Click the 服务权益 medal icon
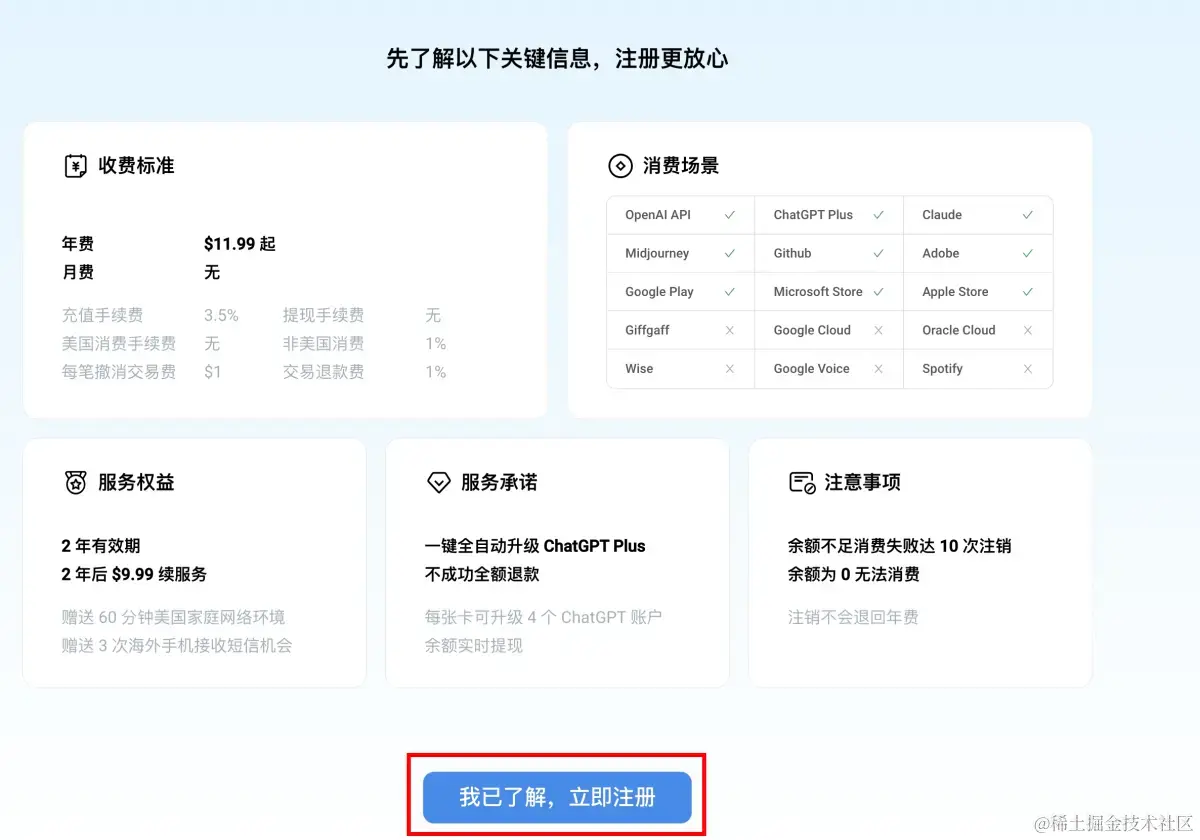This screenshot has height=840, width=1200. 76,483
